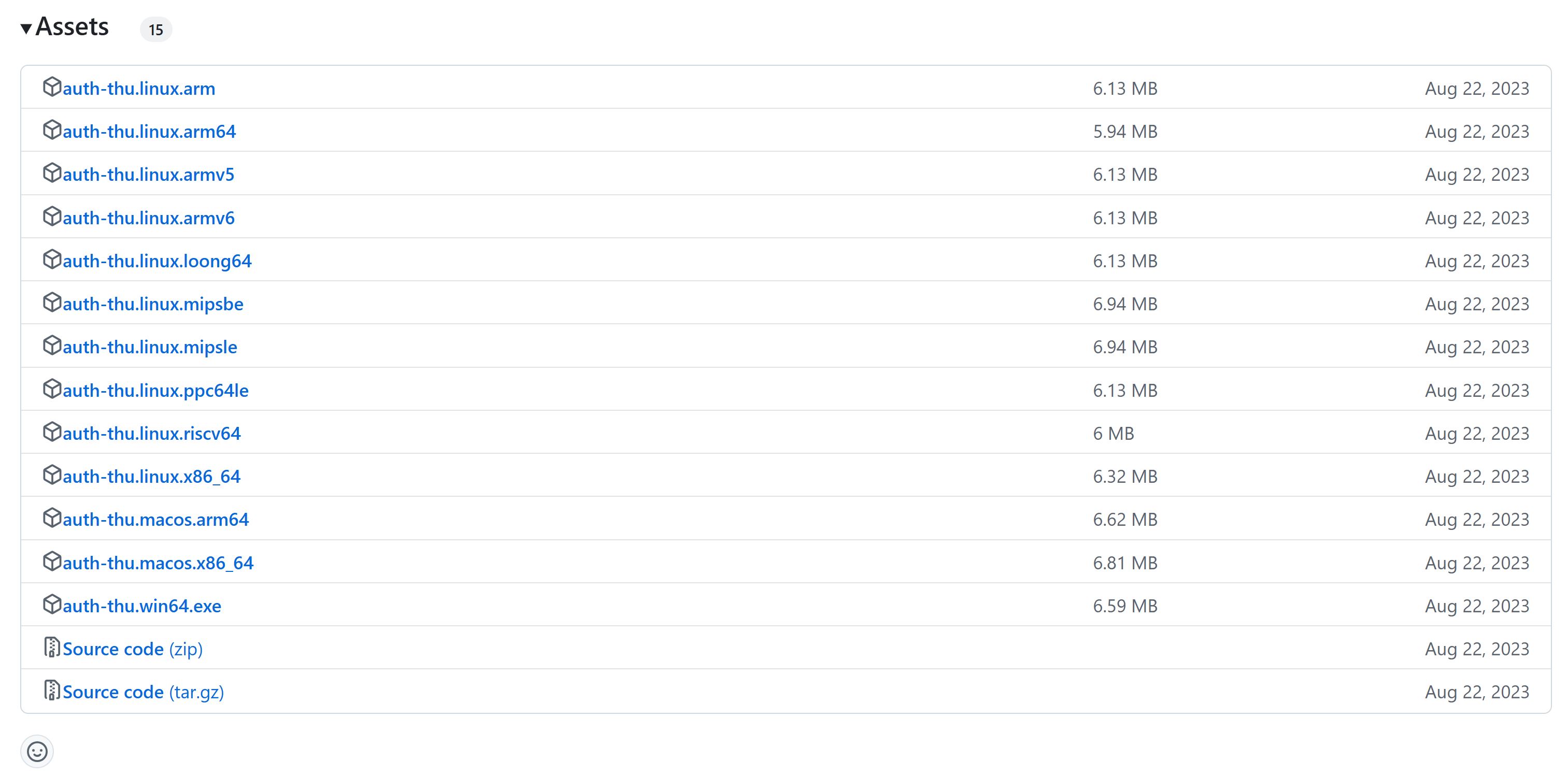Download auth-thu.linux.x86_64 binary
This screenshot has width=1568, height=776.
(x=151, y=477)
